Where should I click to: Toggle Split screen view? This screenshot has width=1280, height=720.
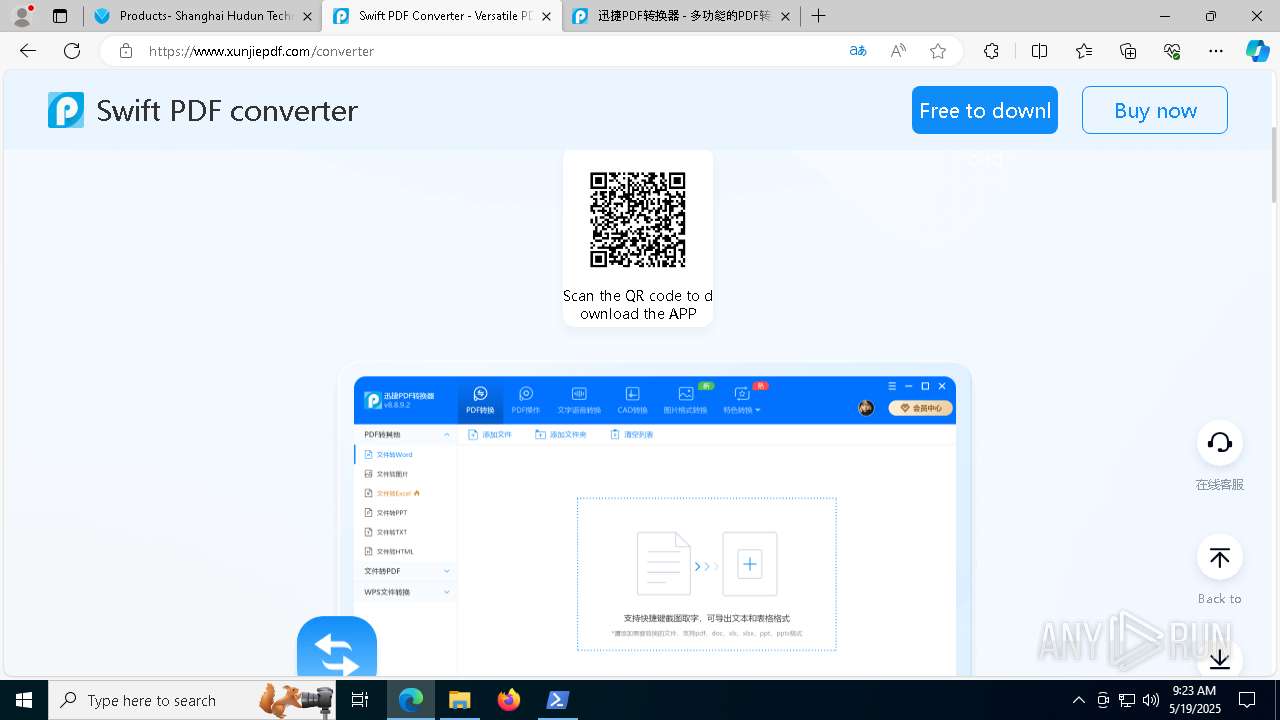click(x=1039, y=51)
